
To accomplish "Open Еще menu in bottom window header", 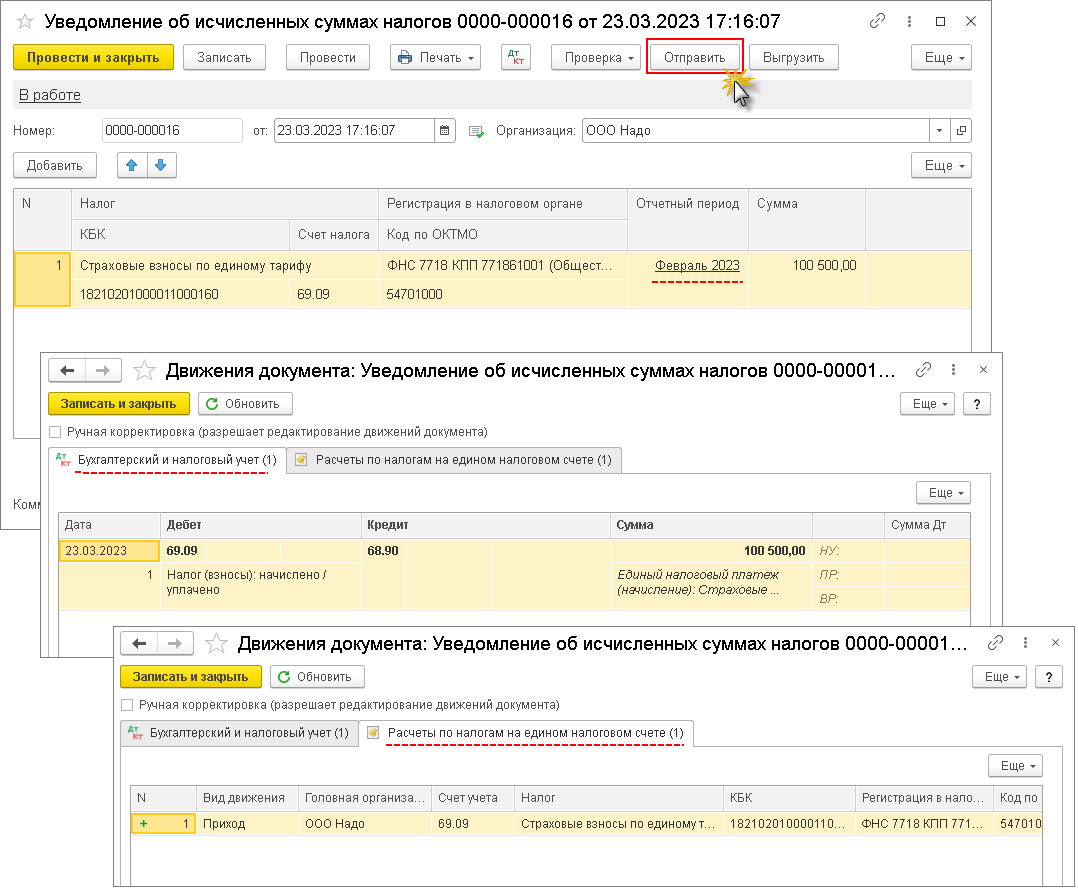I will click(x=1000, y=677).
